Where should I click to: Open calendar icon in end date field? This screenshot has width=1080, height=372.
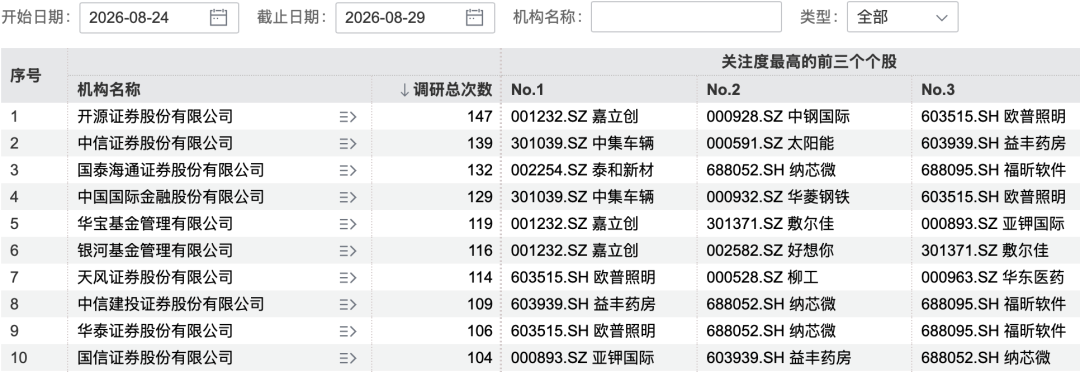474,17
